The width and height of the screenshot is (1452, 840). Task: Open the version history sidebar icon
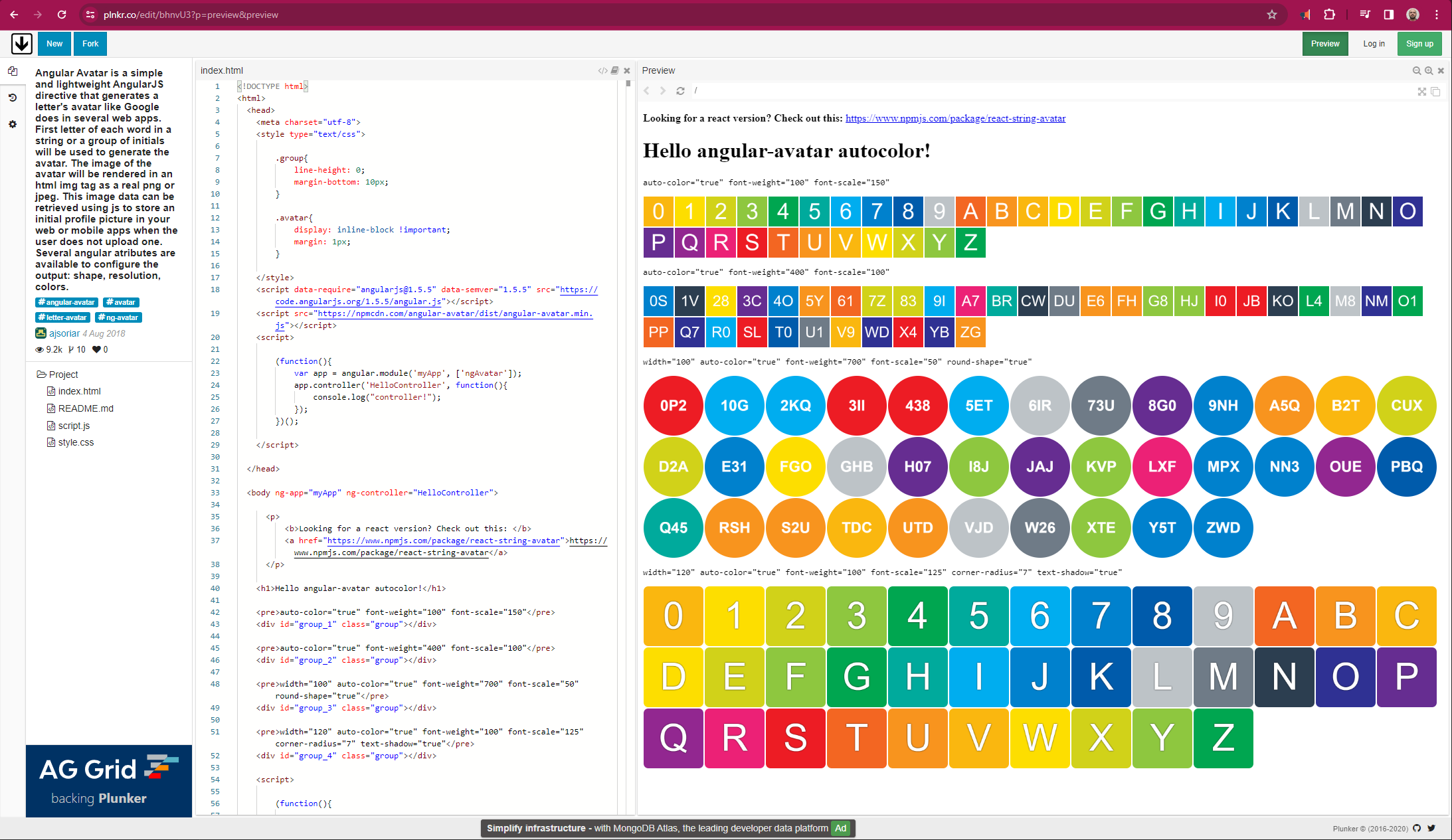click(x=13, y=98)
